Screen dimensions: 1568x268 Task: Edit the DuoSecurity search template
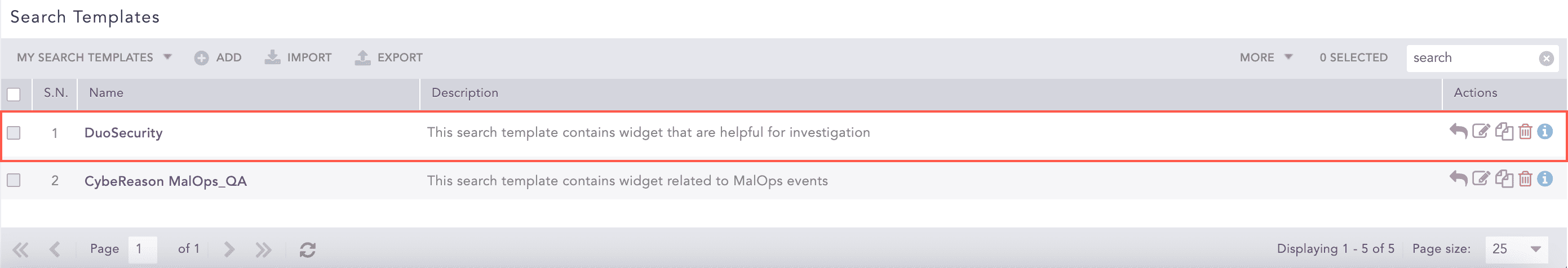click(1480, 131)
